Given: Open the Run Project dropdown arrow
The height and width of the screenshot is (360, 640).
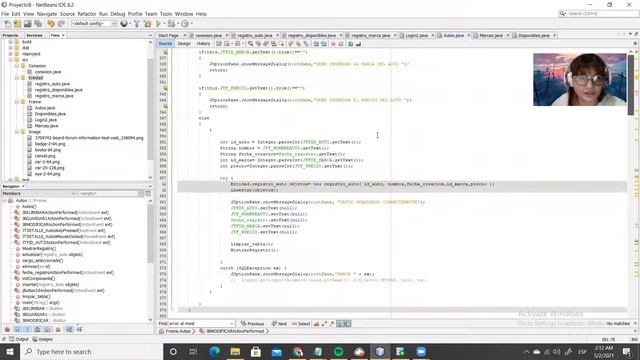Looking at the screenshot, I should coord(164,24).
